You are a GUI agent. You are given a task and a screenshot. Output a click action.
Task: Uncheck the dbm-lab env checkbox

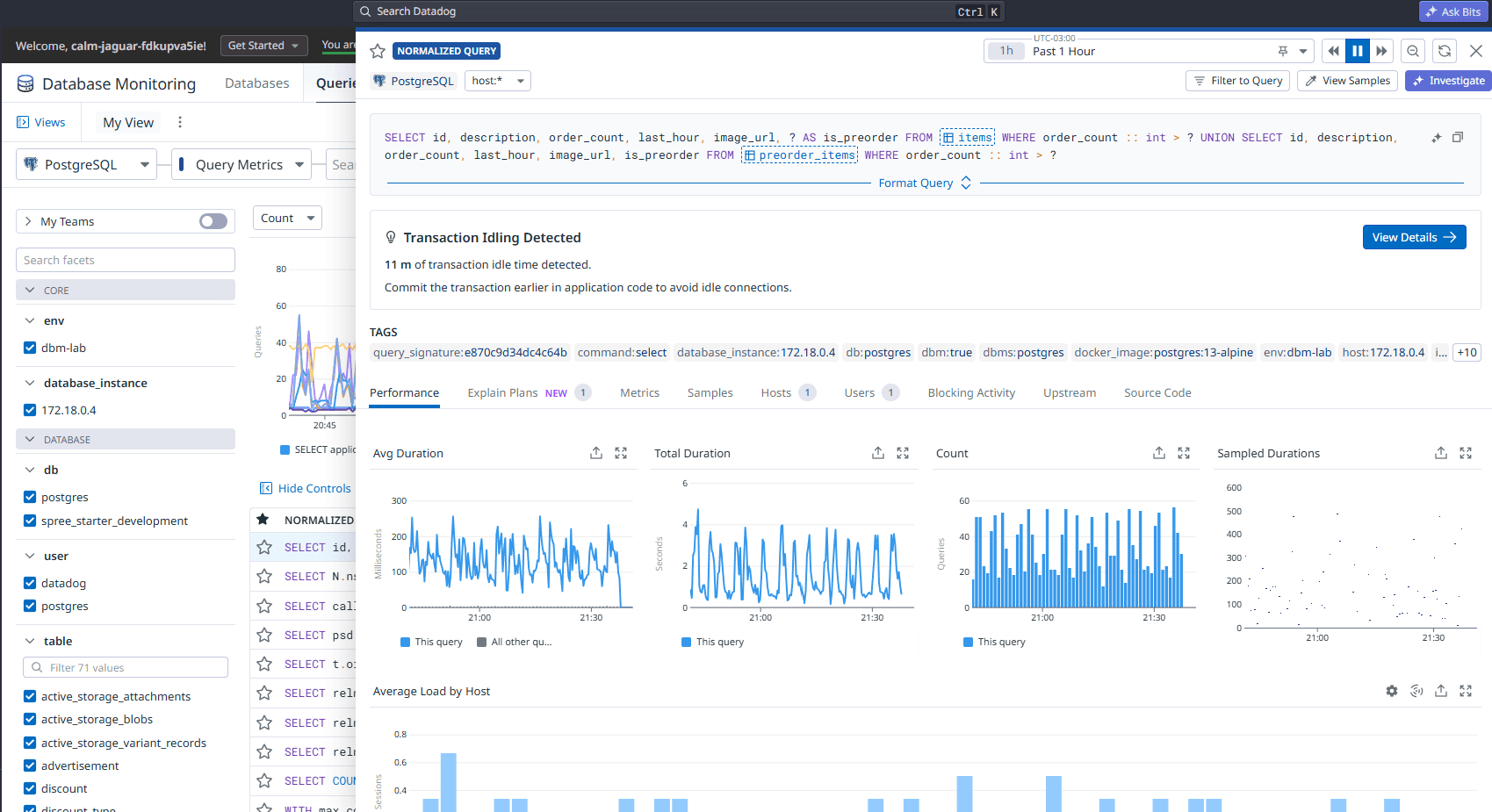(30, 348)
